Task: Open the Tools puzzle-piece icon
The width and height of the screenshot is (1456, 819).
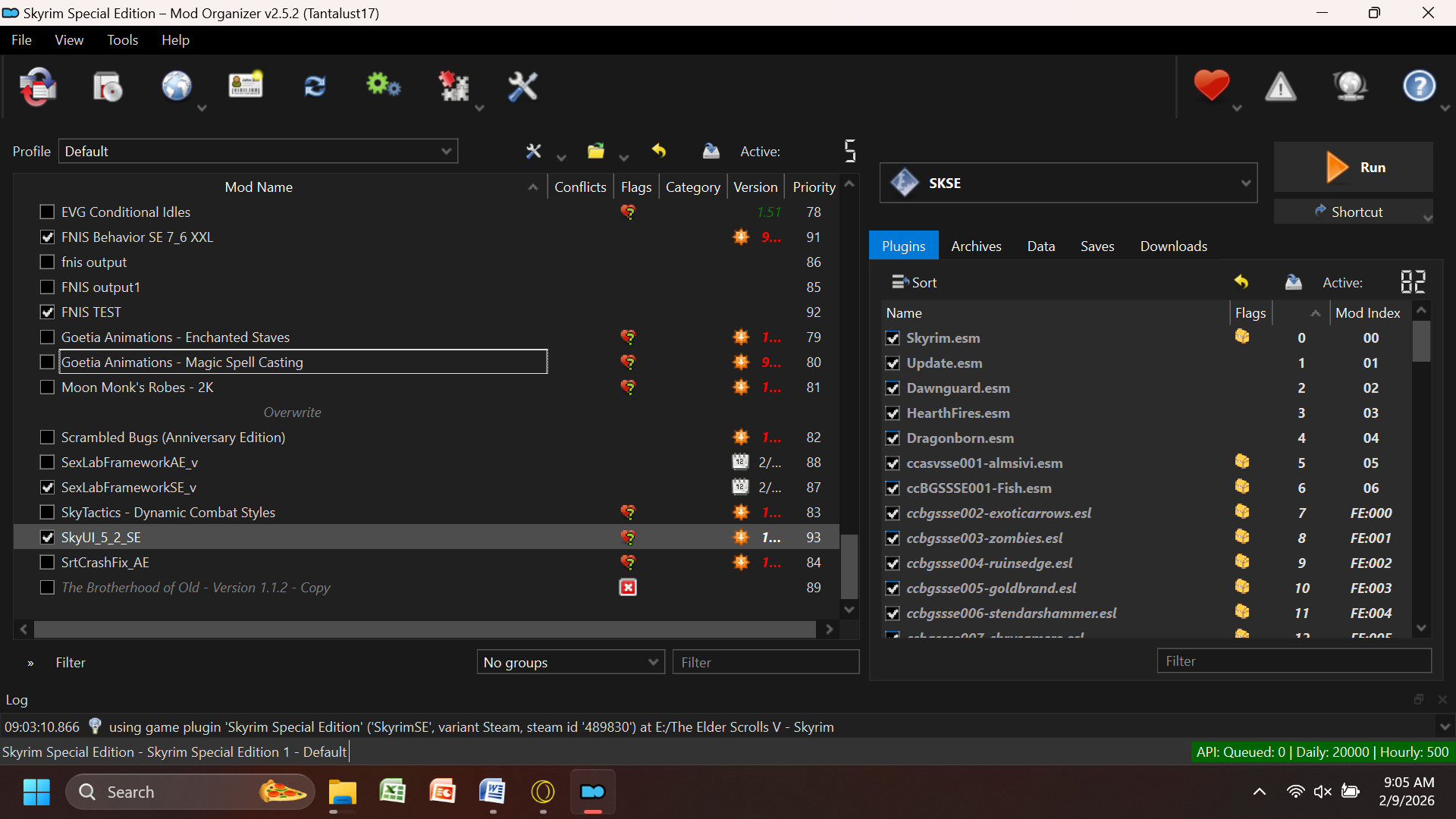Action: click(x=454, y=86)
